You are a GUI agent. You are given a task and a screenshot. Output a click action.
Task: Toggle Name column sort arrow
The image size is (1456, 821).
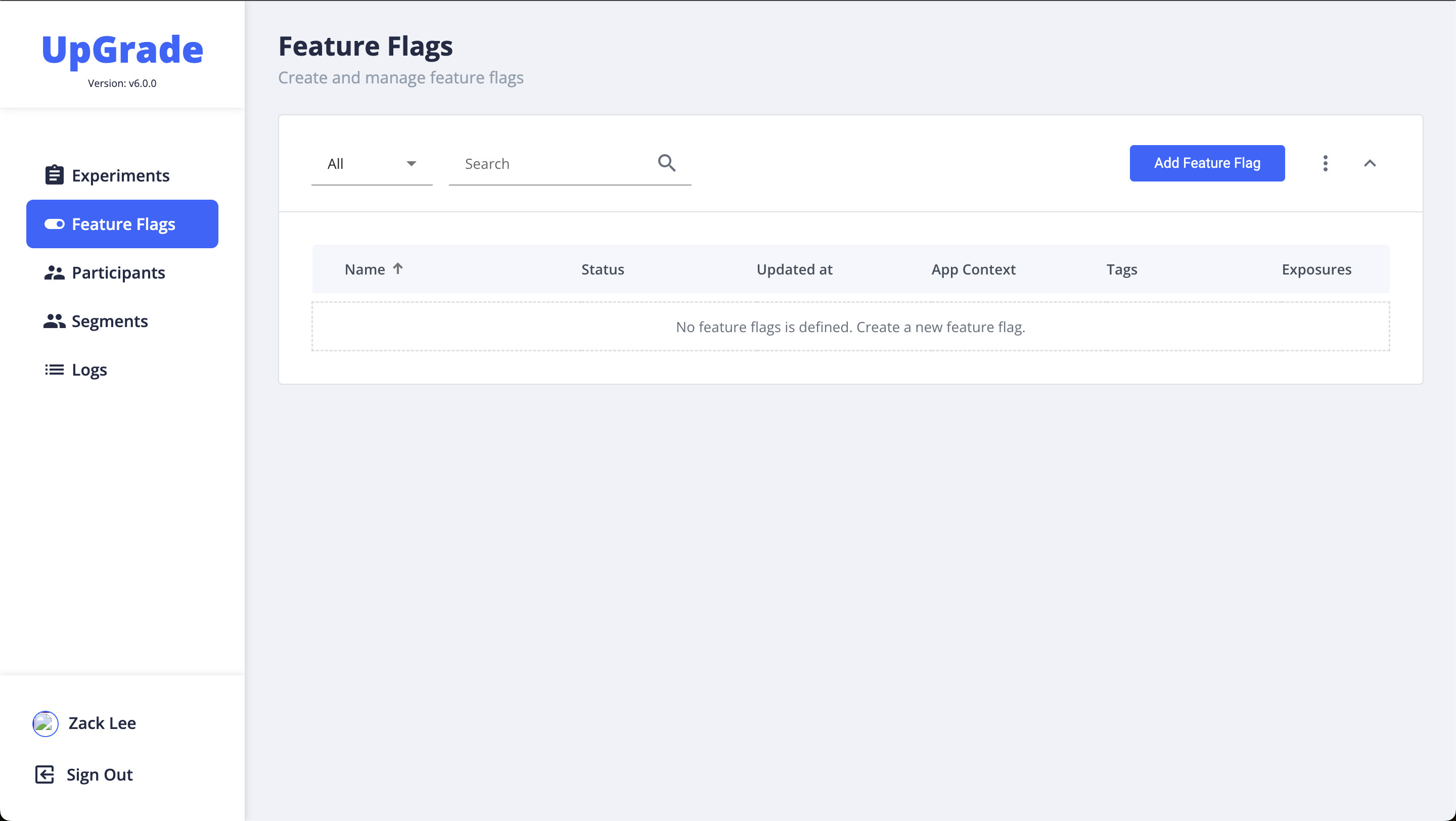(x=398, y=269)
